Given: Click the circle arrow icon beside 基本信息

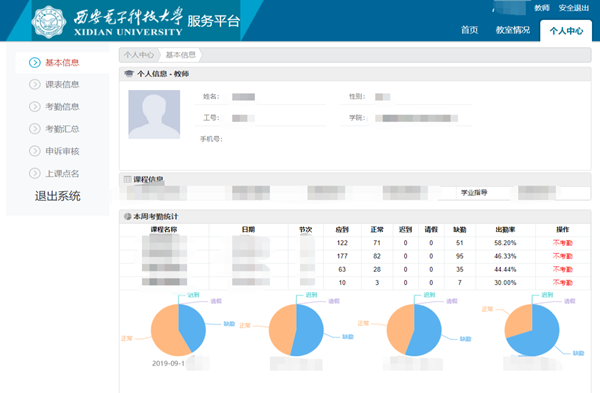Looking at the screenshot, I should [35, 62].
